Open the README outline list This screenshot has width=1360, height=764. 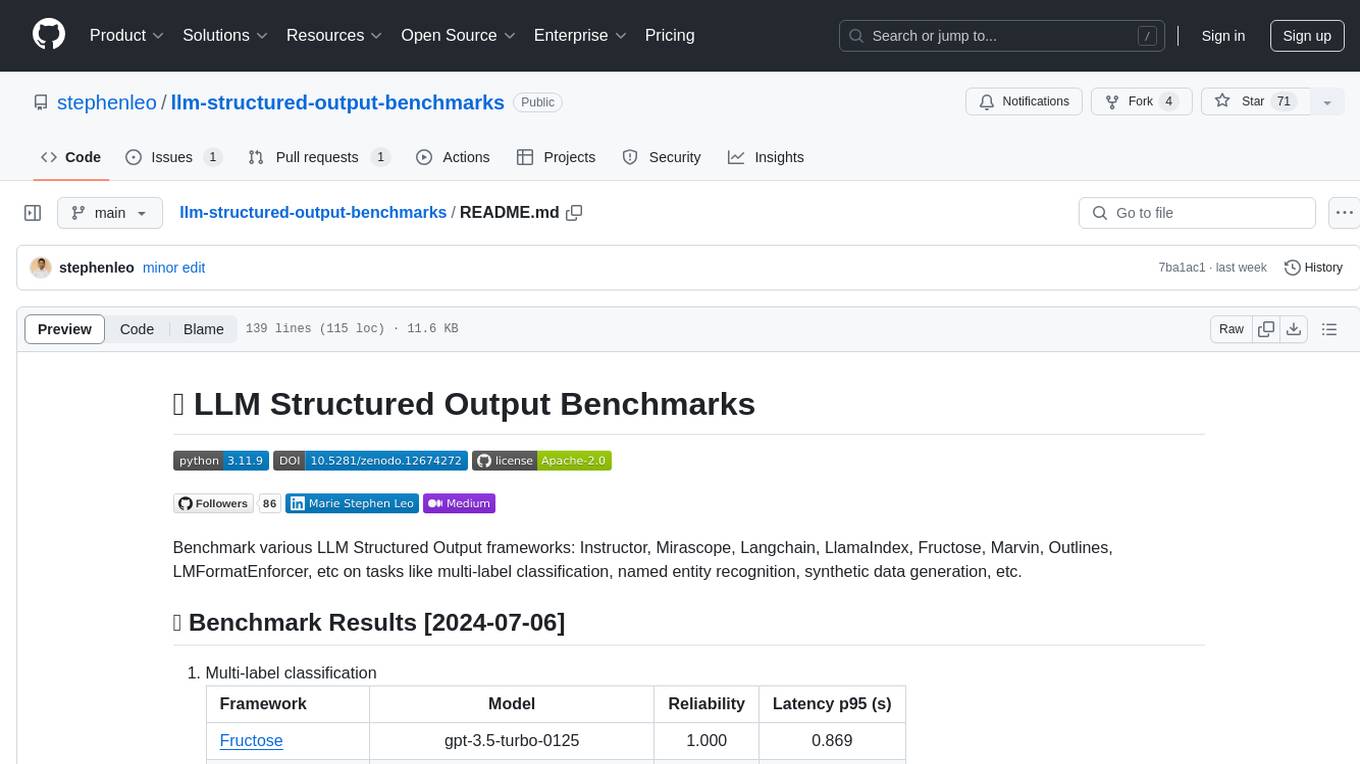tap(1329, 329)
